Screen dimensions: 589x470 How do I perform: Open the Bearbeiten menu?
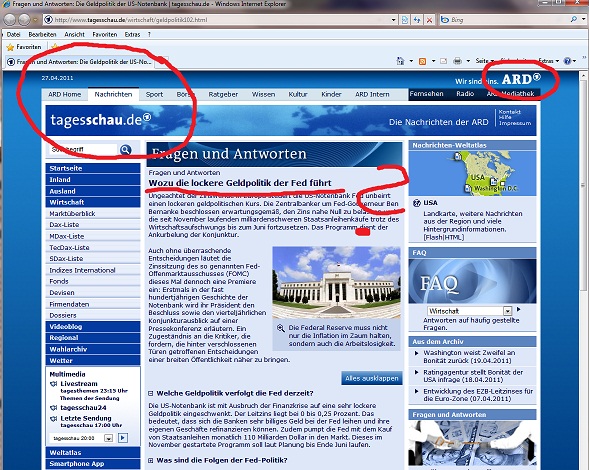[x=42, y=35]
